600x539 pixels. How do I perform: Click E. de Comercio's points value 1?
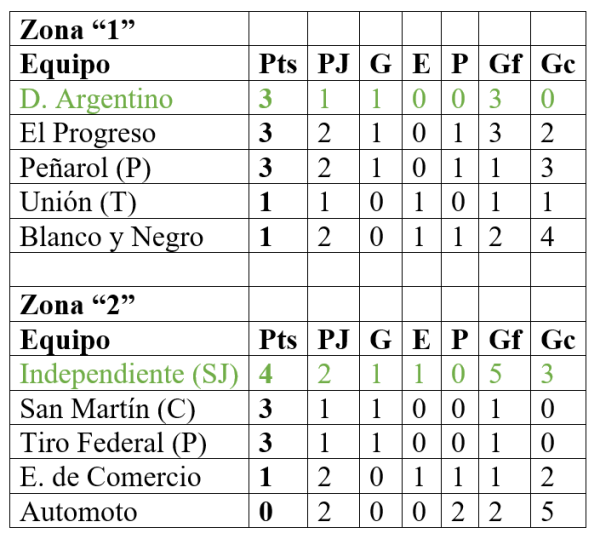[x=265, y=478]
